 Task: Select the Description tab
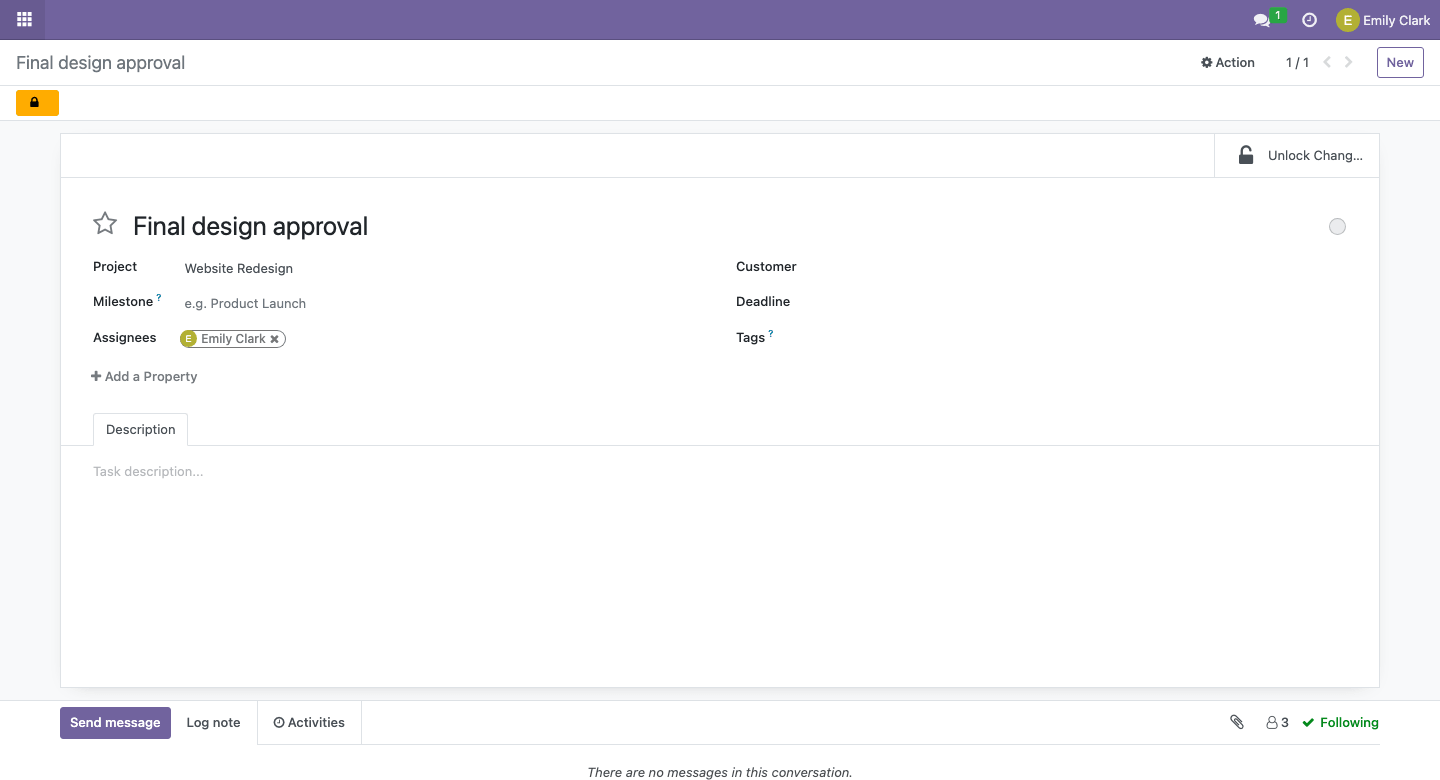(140, 429)
